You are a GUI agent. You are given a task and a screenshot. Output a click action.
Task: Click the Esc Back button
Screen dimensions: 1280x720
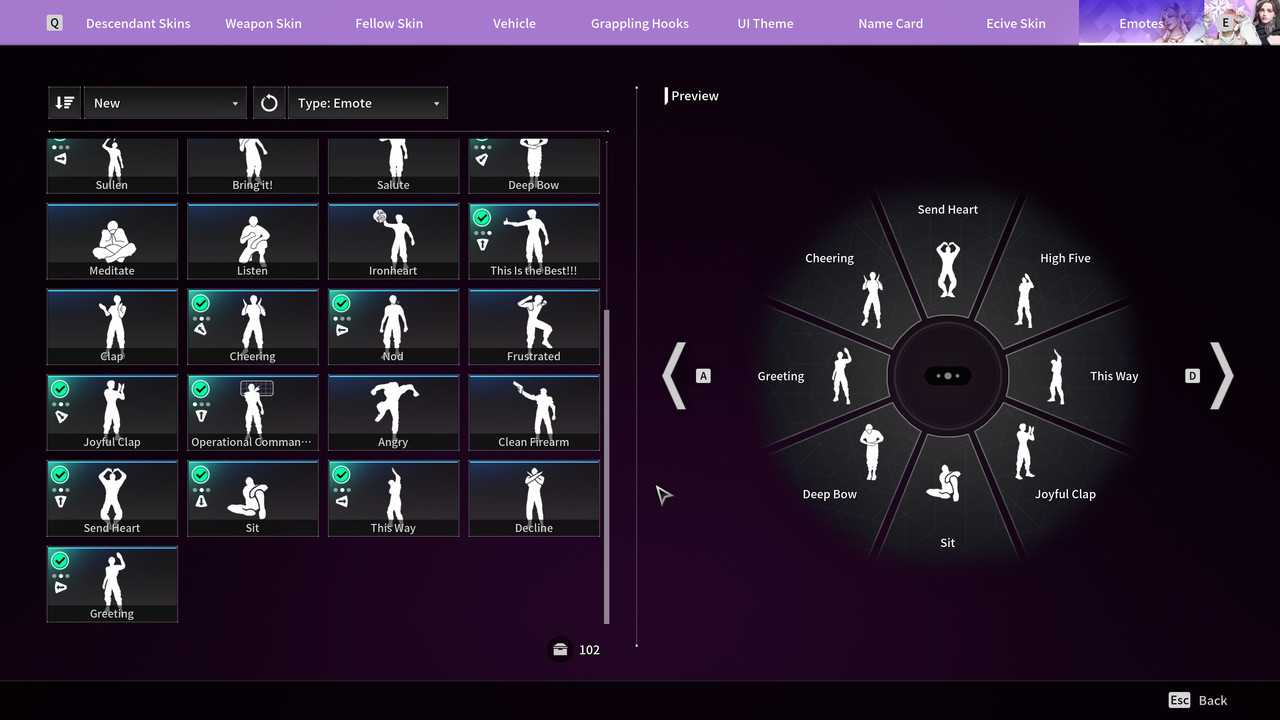click(1198, 700)
